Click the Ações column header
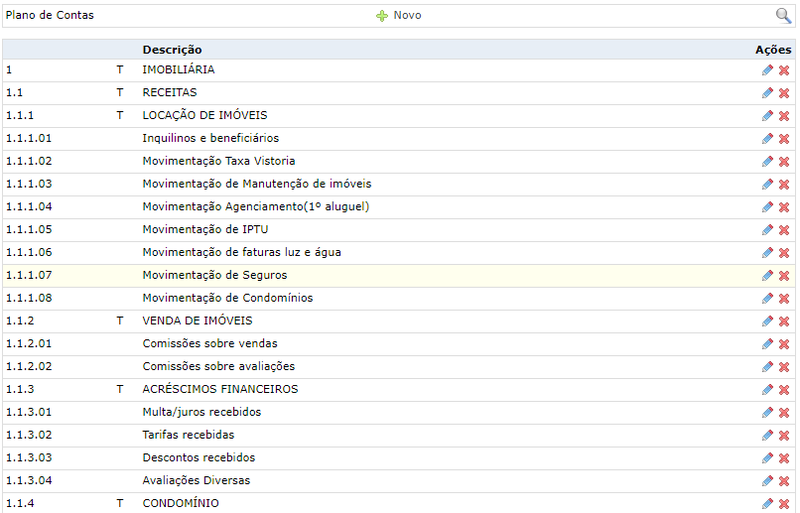This screenshot has width=800, height=513. pyautogui.click(x=773, y=50)
